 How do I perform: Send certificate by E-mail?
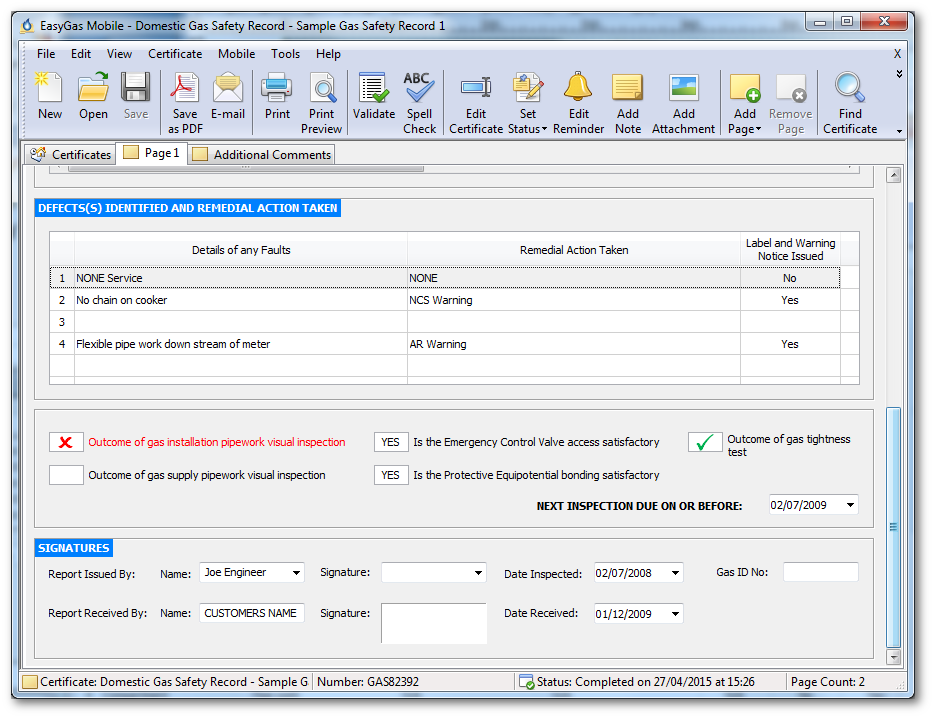point(228,95)
